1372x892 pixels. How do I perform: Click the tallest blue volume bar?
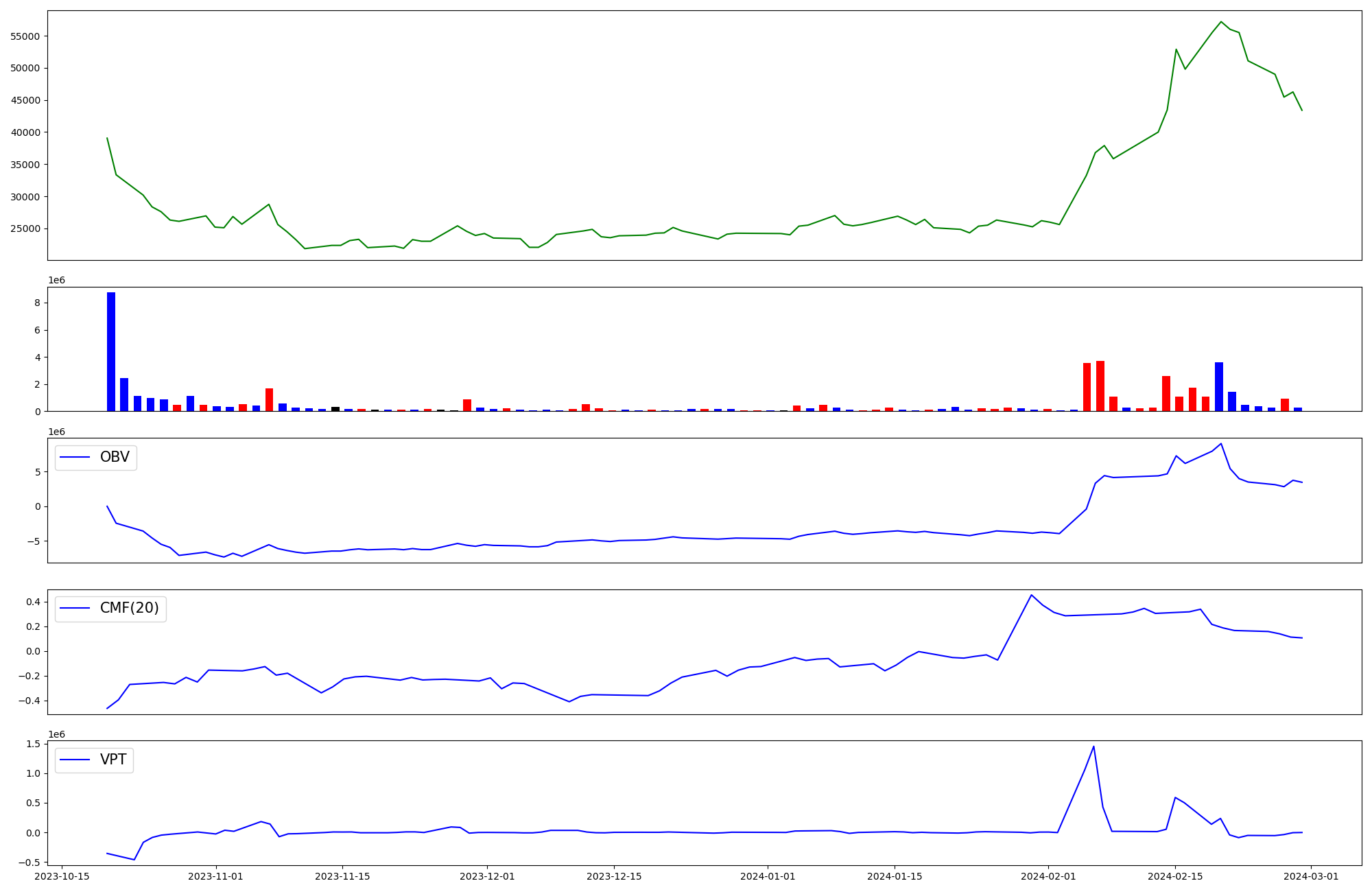pos(111,351)
